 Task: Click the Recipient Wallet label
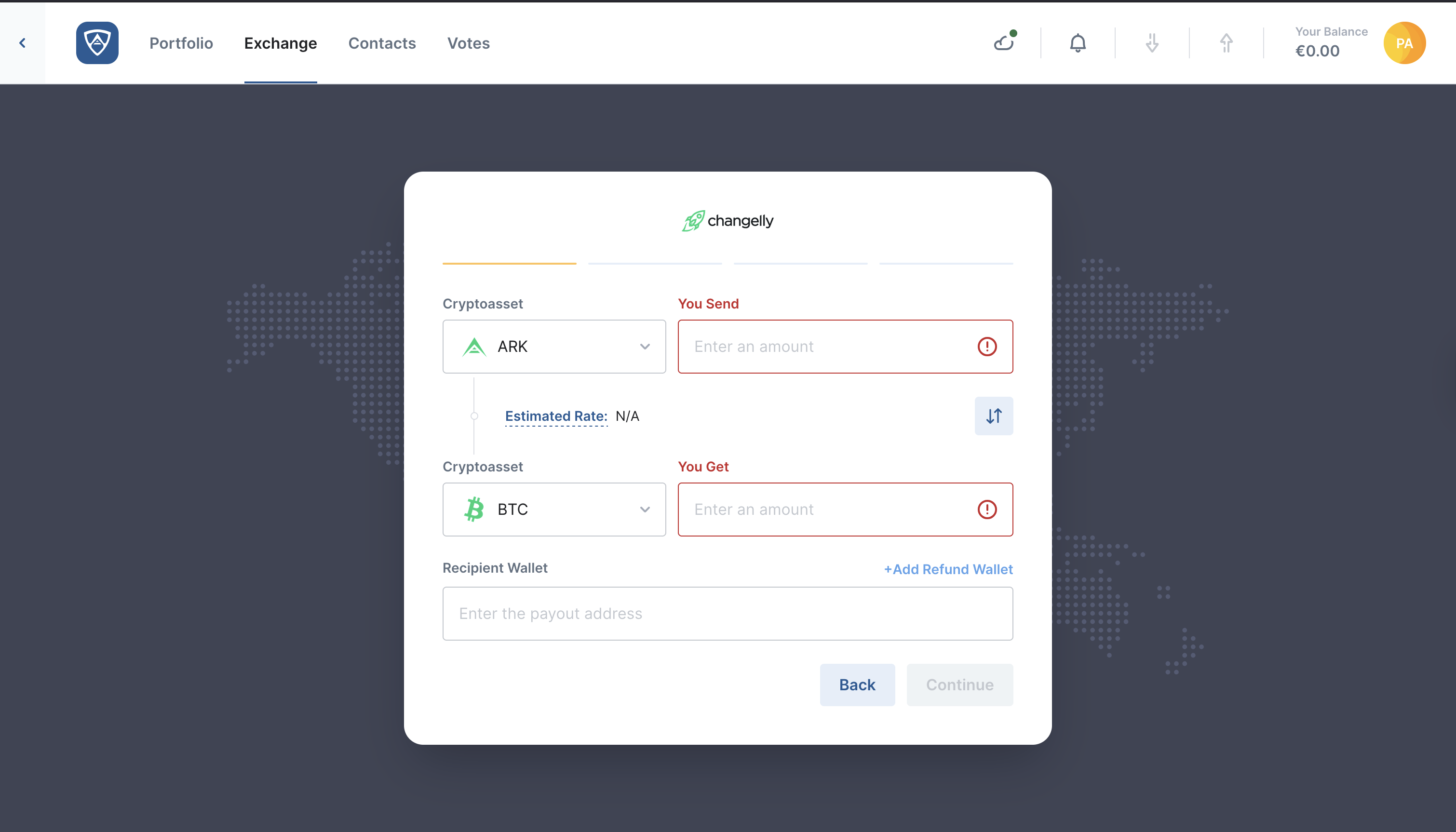coord(495,567)
